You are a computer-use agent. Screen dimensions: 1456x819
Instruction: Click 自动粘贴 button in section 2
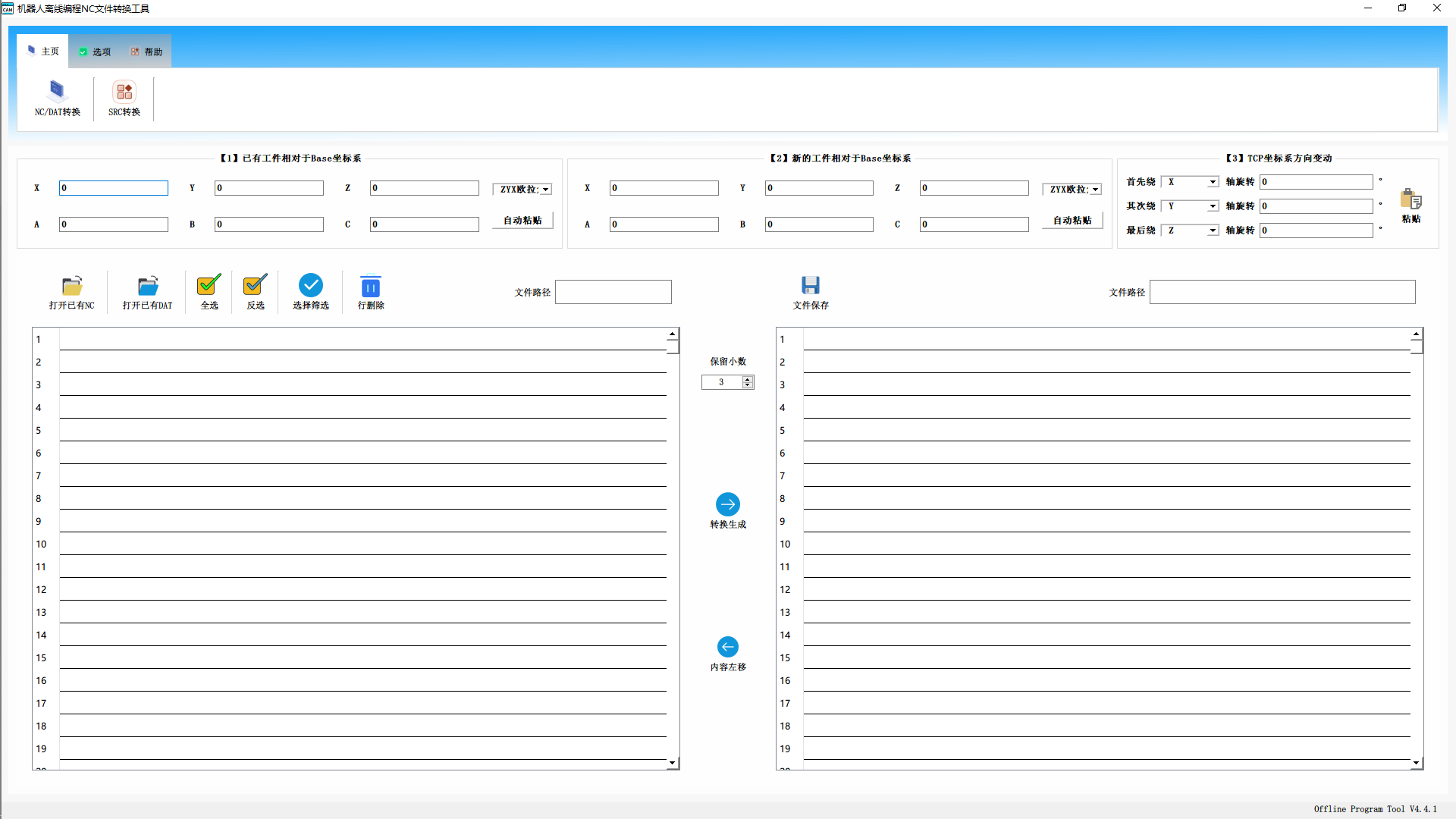coord(1072,221)
